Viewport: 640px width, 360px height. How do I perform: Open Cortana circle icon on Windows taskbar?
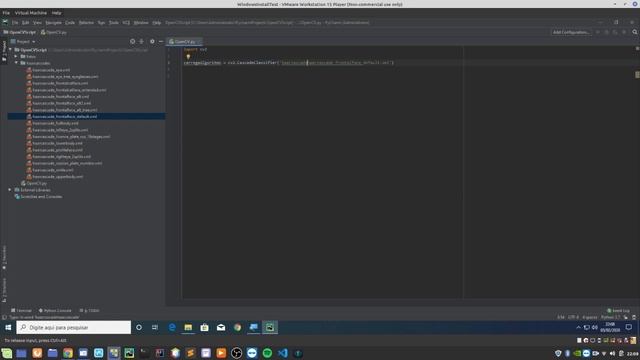click(x=139, y=327)
